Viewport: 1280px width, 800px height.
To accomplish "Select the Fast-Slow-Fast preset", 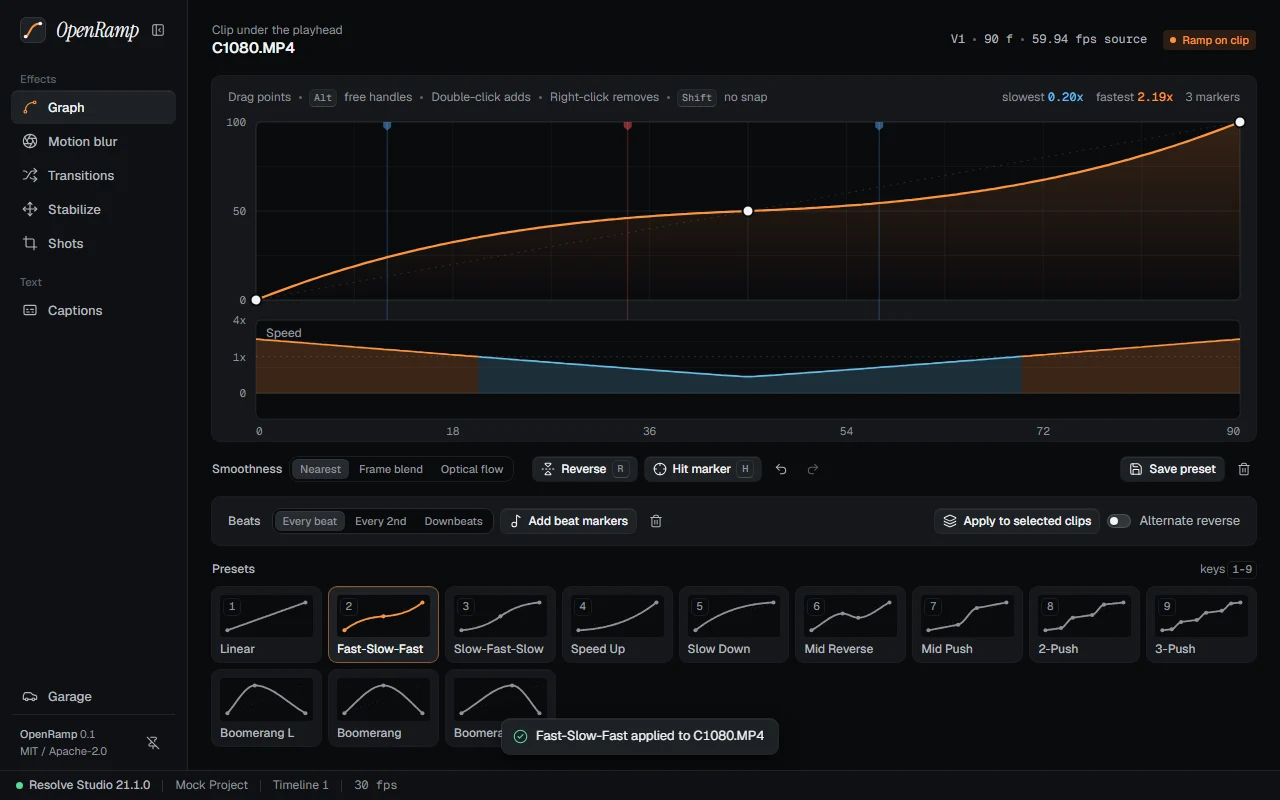I will [383, 624].
